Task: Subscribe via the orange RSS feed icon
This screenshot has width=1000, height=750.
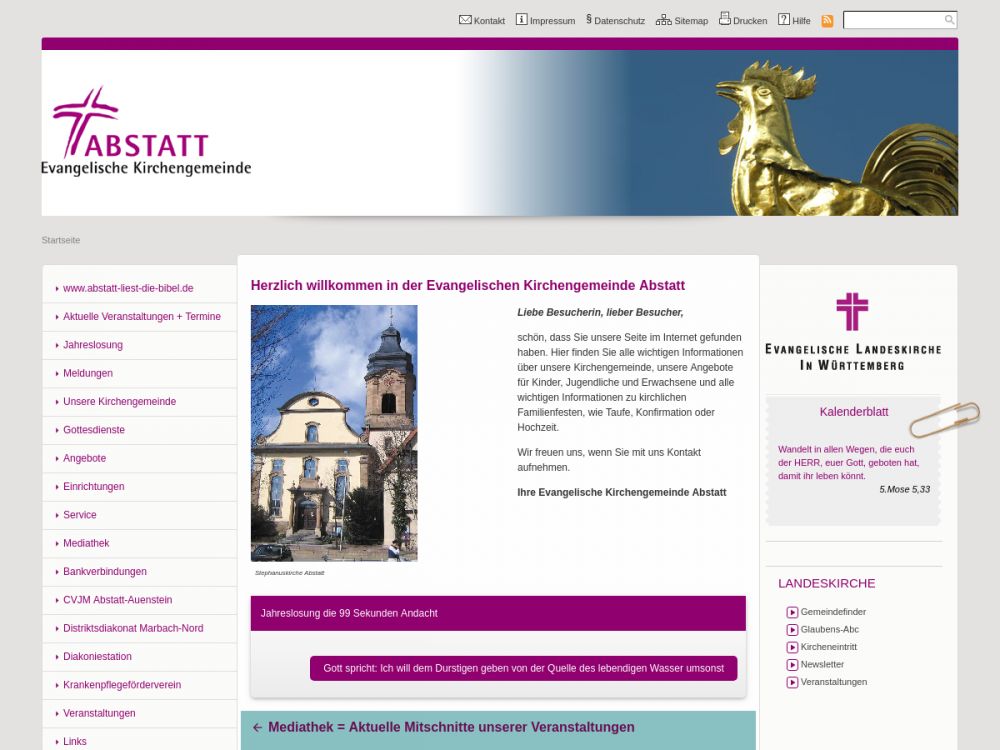Action: coord(827,20)
